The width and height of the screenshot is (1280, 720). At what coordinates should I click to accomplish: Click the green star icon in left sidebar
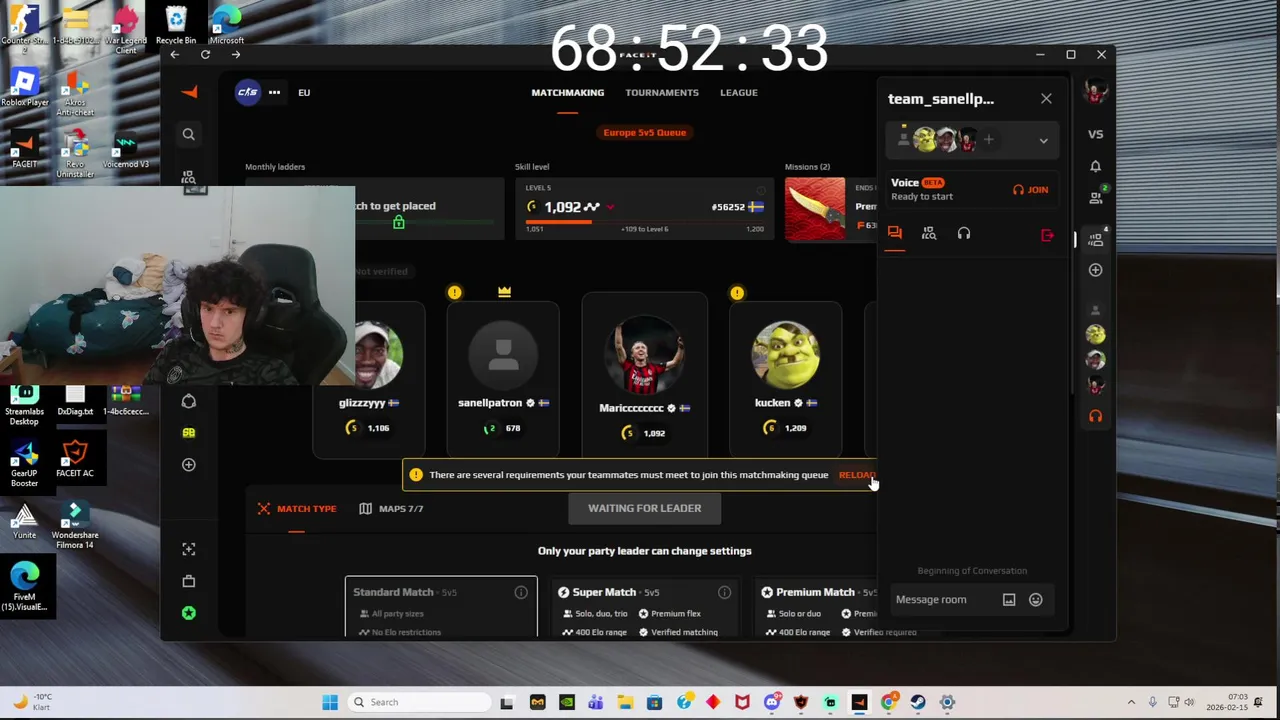(188, 613)
